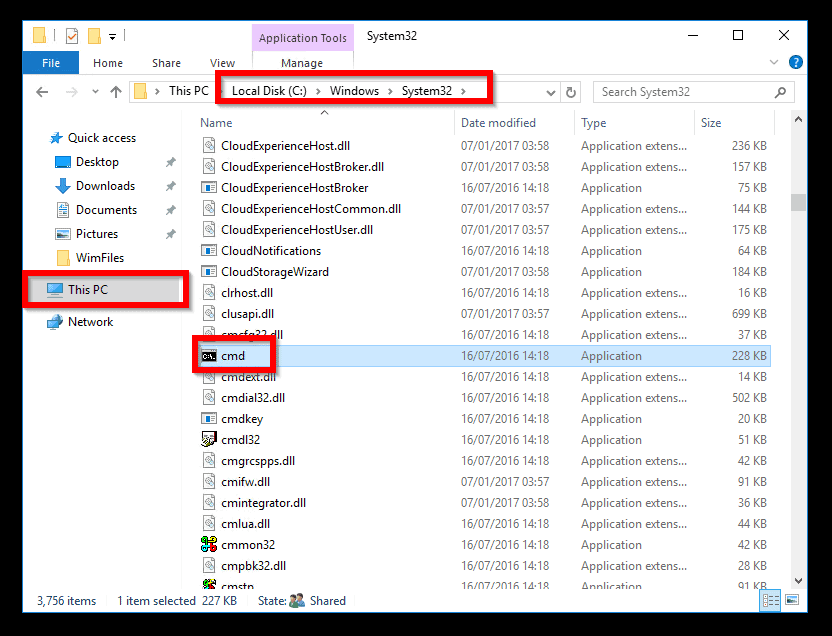Viewport: 832px width, 636px height.
Task: Click the Properties icon in the quick access toolbar
Action: pos(71,36)
